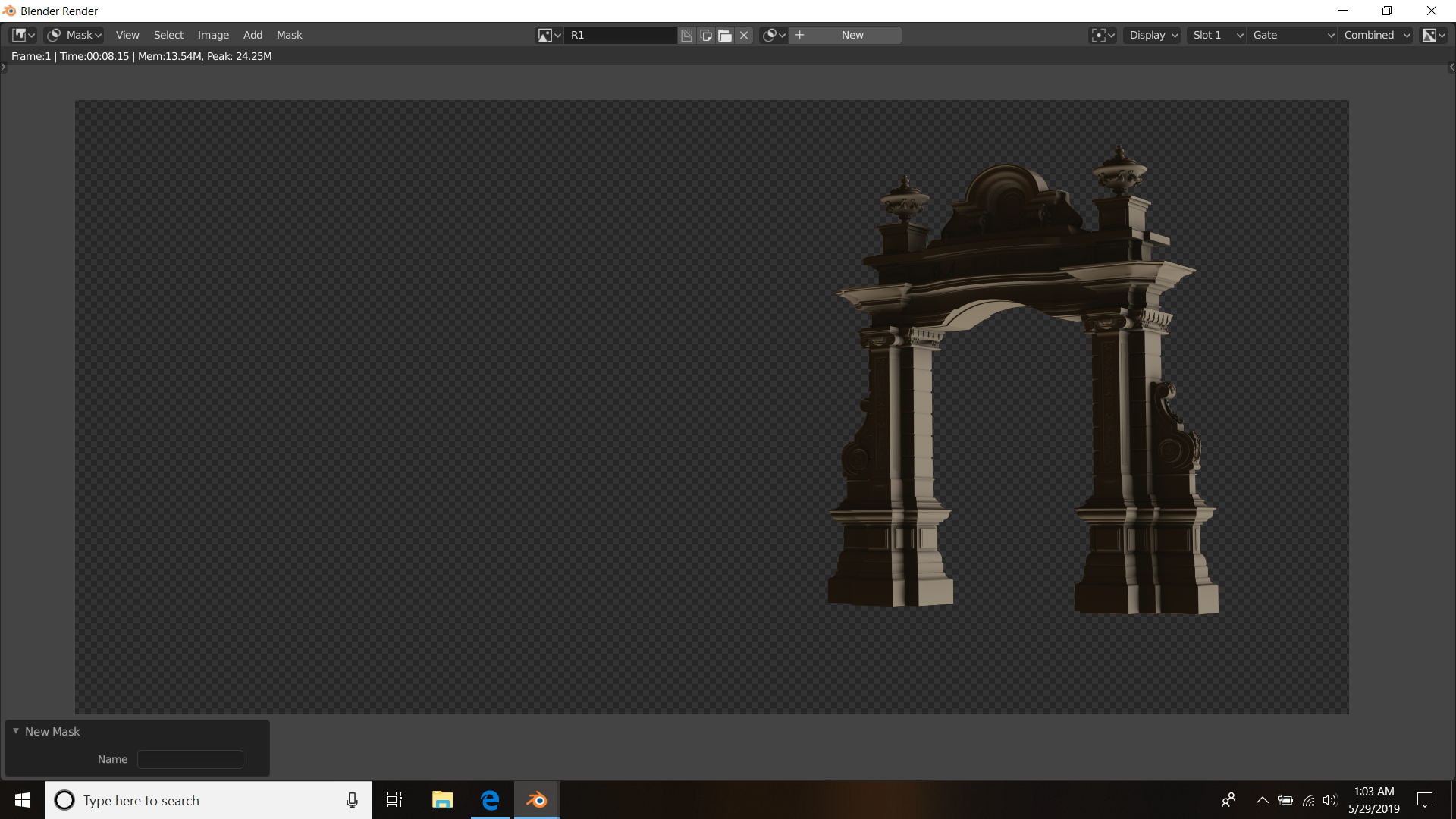1456x819 pixels.
Task: Open the display channels dropdown
Action: (x=1433, y=35)
